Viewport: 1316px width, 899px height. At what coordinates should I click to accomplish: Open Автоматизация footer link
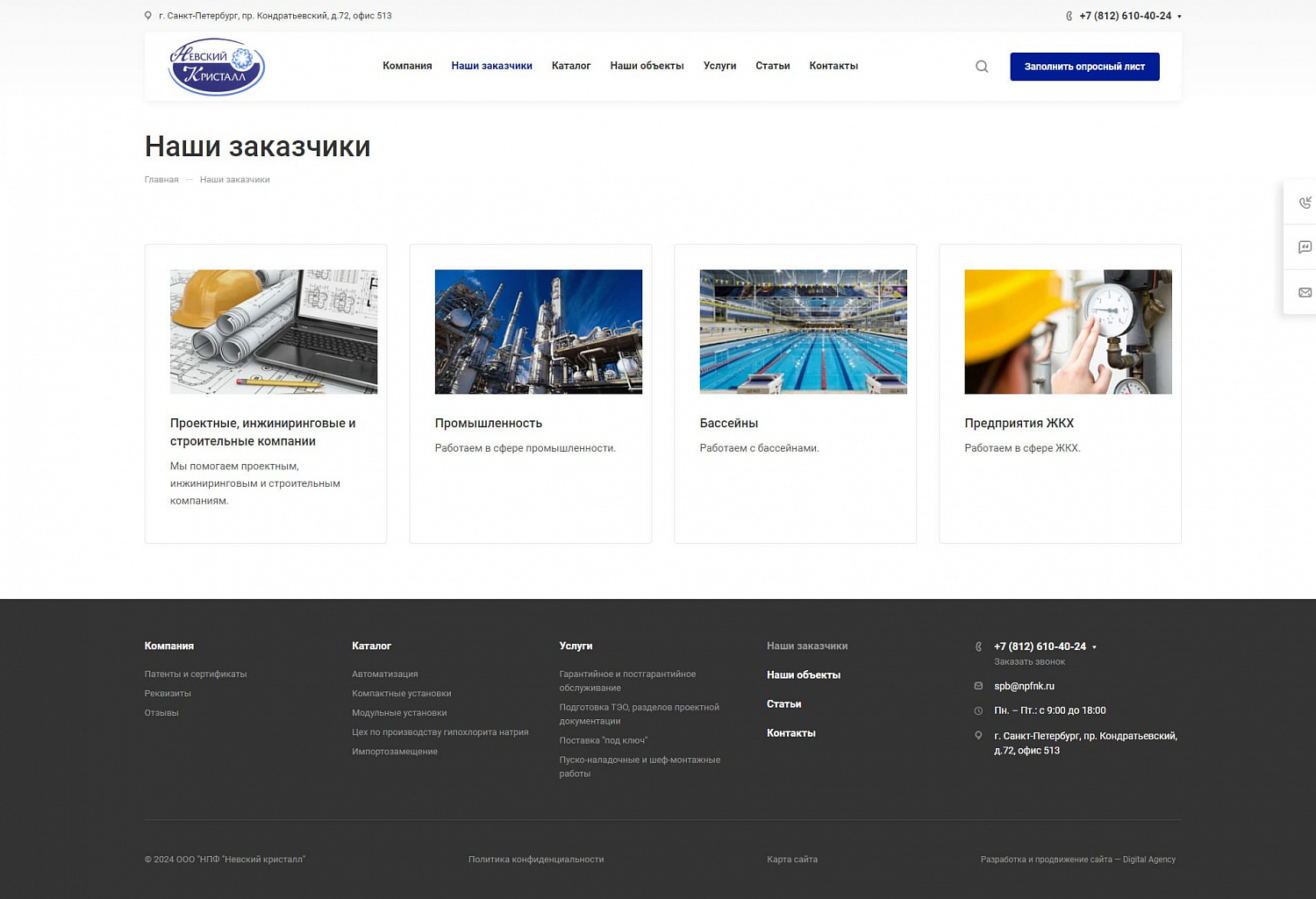(x=385, y=674)
